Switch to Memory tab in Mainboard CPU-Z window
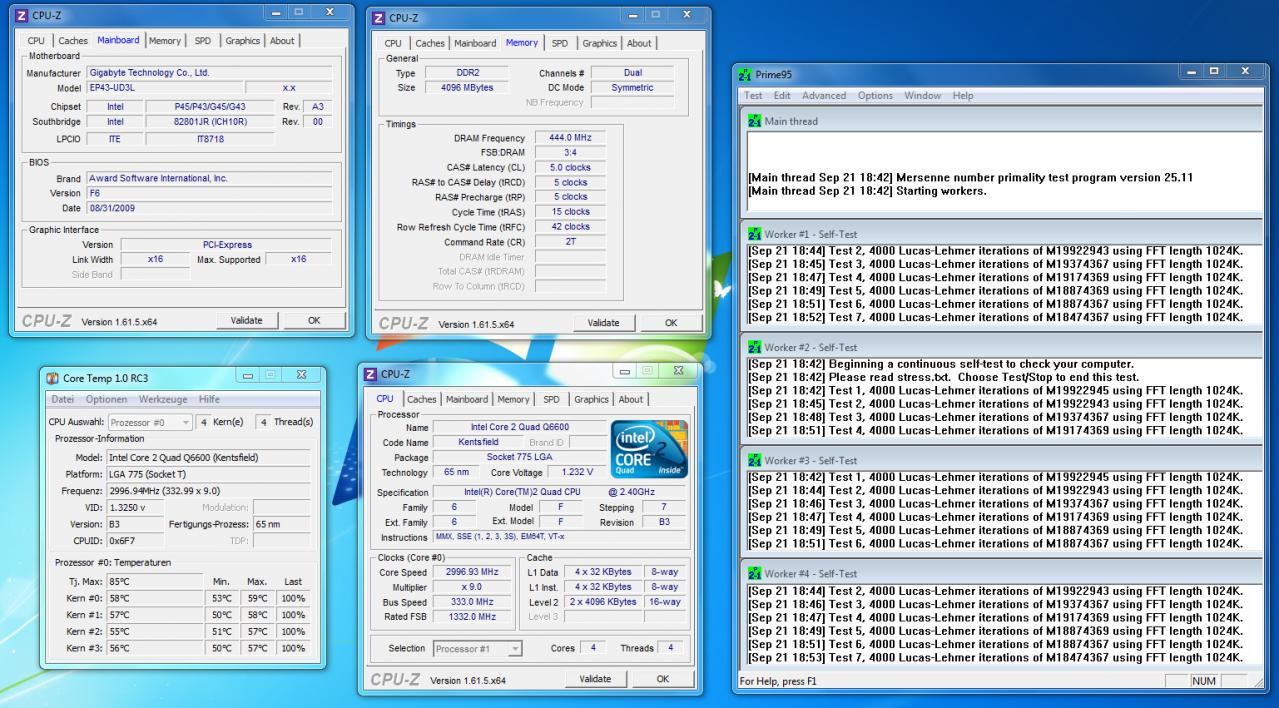Viewport: 1279px width, 708px height. click(165, 41)
